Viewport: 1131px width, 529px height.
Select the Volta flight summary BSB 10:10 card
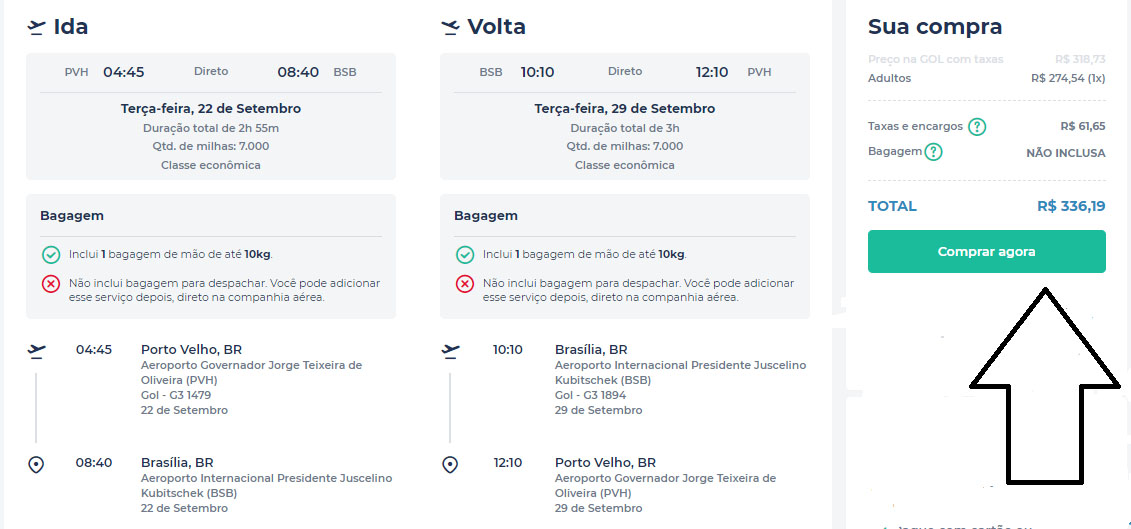(x=624, y=116)
